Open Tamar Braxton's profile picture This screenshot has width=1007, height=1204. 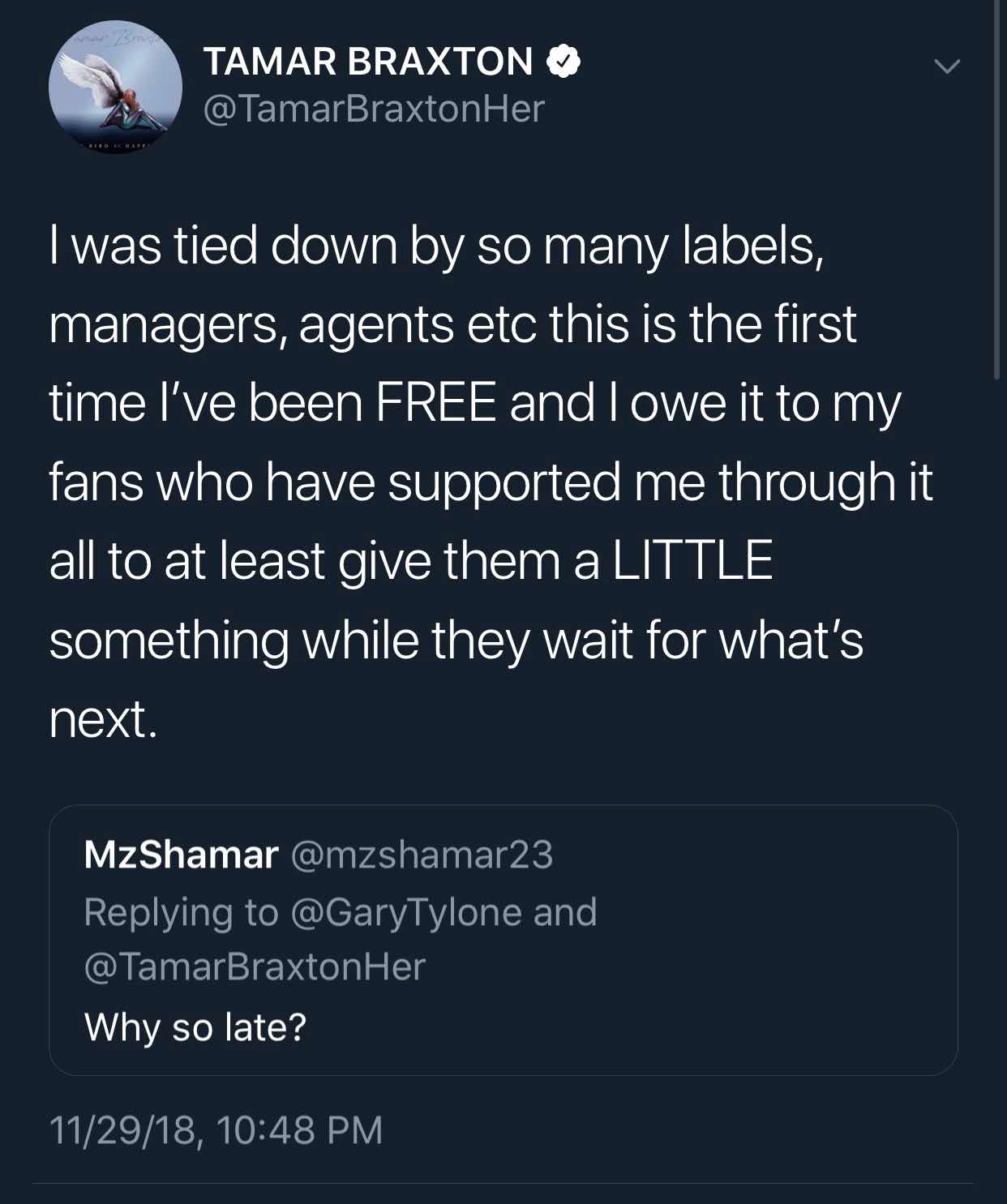115,88
